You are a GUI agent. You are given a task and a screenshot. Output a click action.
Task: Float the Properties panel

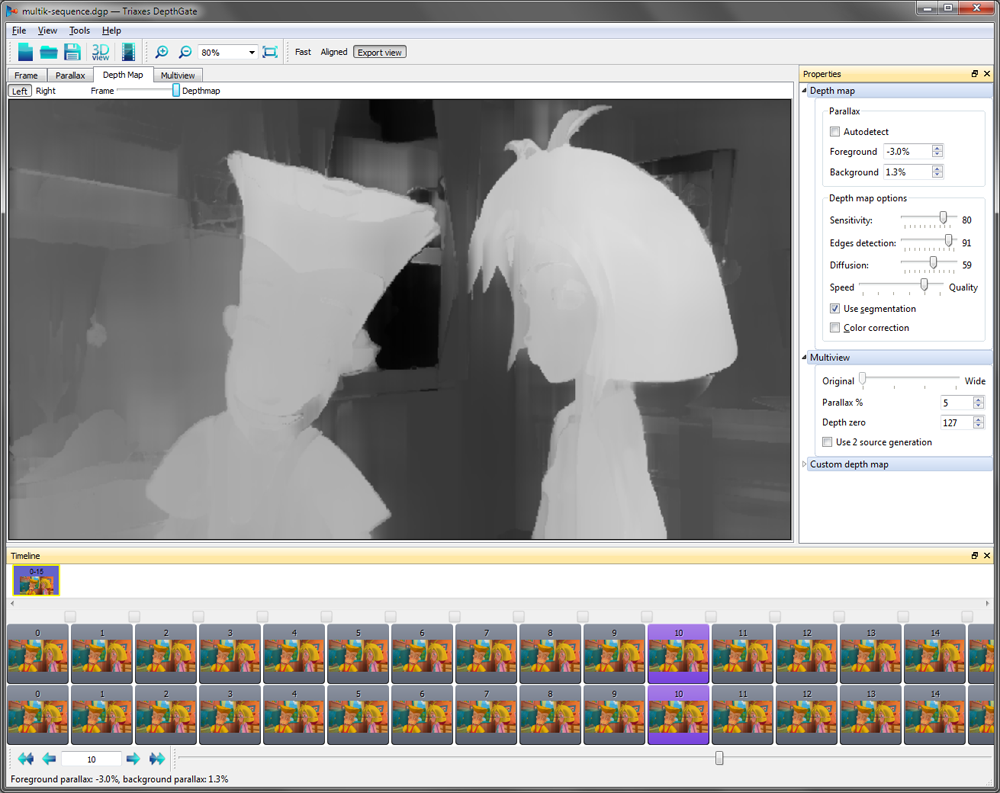click(x=974, y=74)
